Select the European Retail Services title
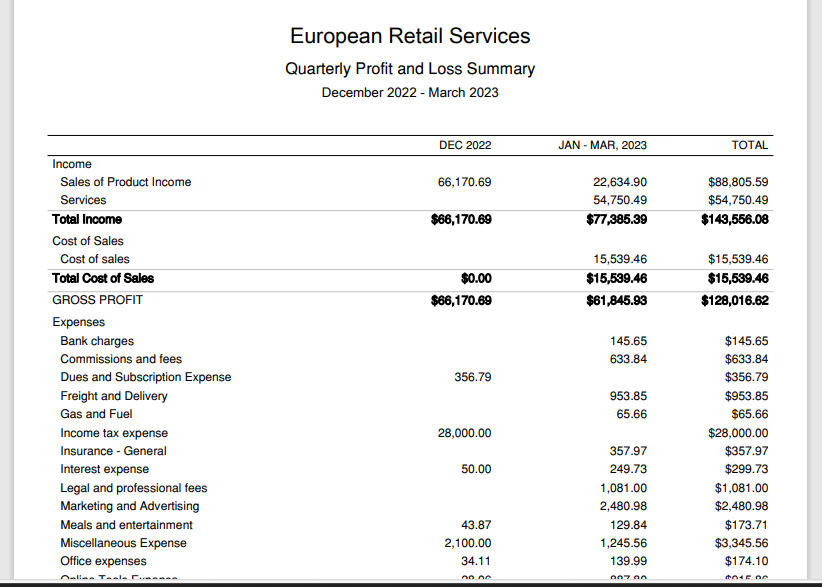 410,36
